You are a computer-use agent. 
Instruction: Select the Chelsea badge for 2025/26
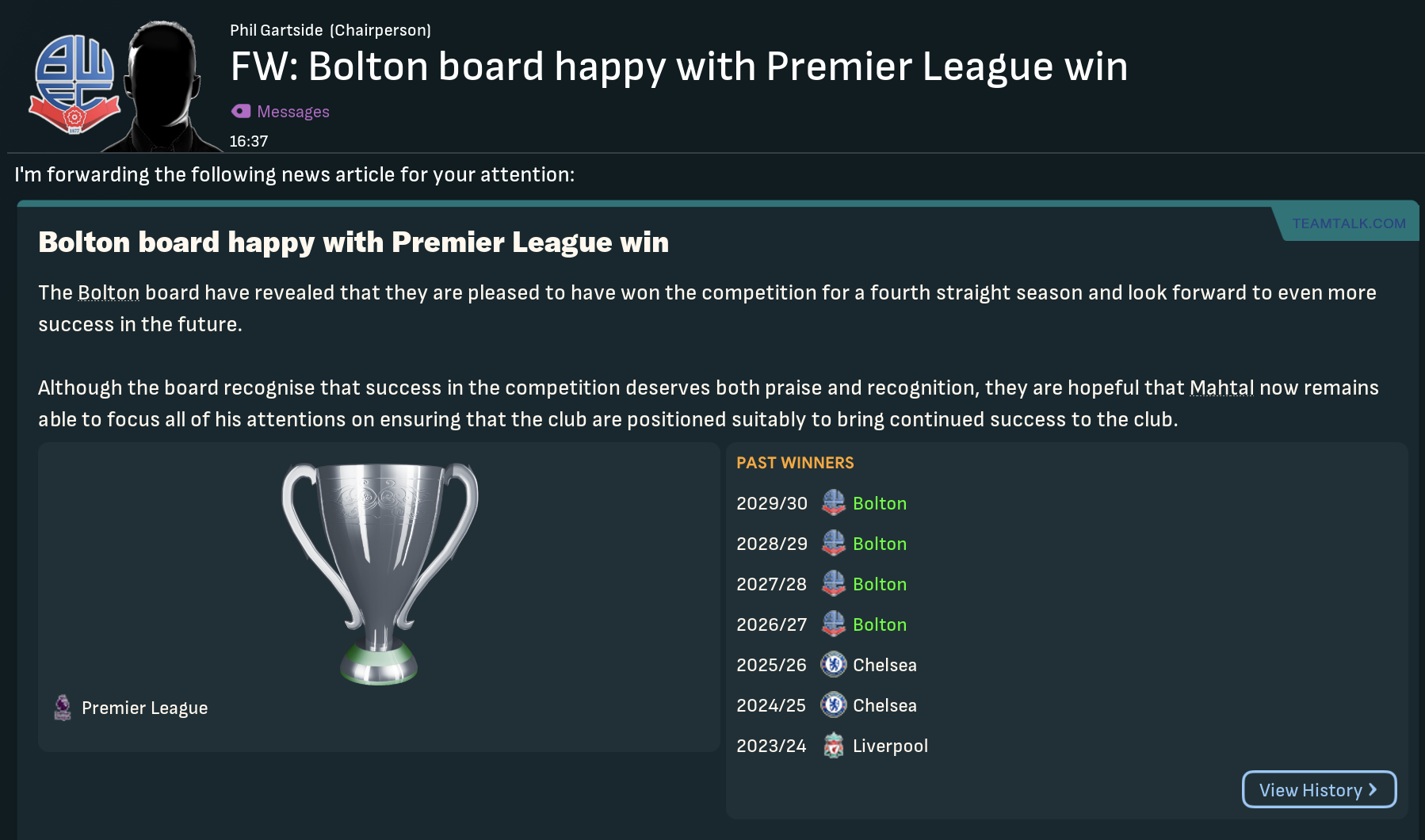(833, 665)
